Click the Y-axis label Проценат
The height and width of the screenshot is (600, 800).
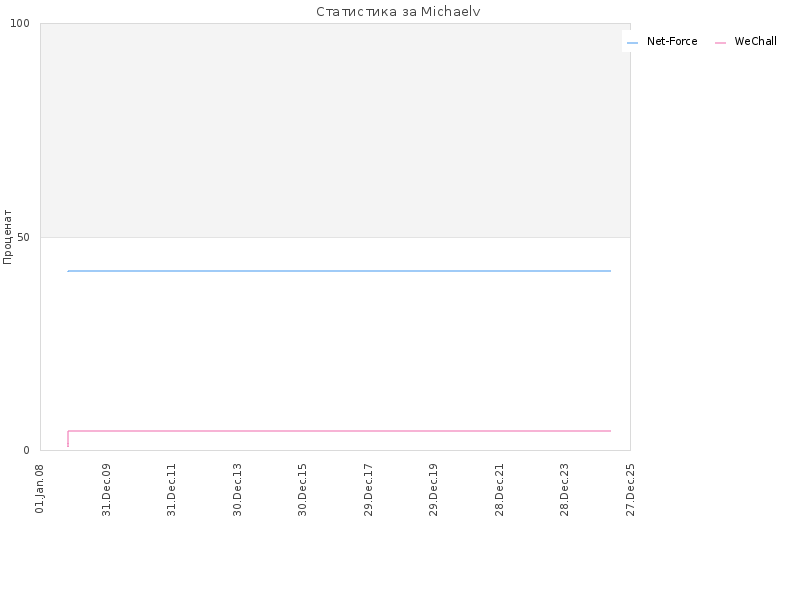click(7, 237)
